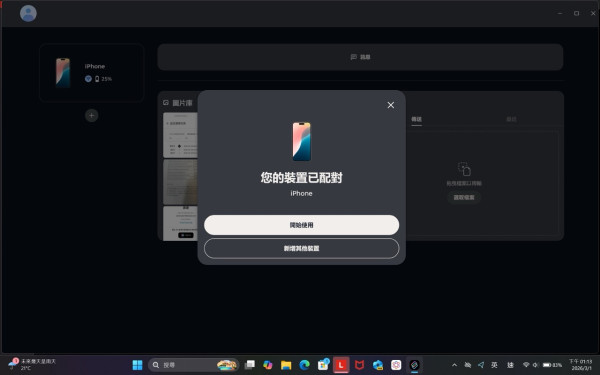Launch Copilot from taskbar
The height and width of the screenshot is (375, 600).
pos(268,365)
